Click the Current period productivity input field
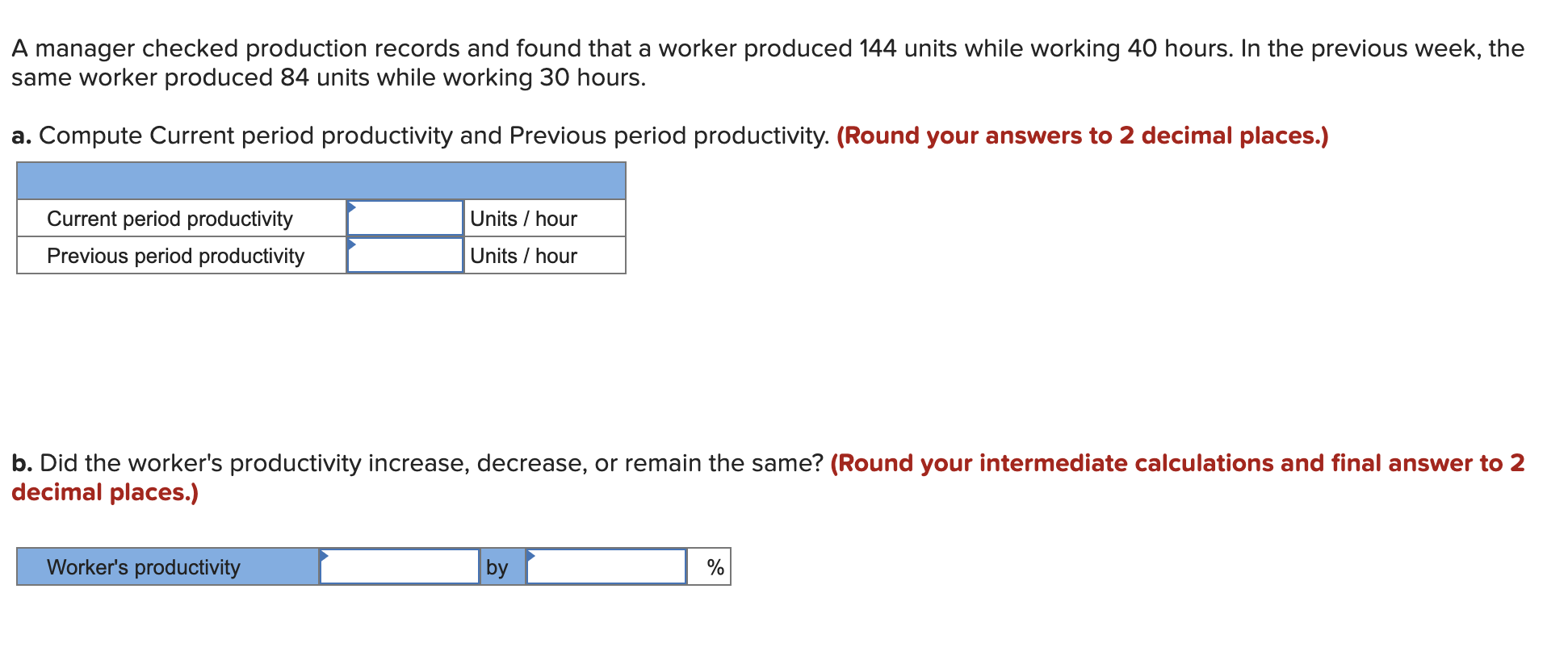The image size is (1568, 660). (405, 218)
